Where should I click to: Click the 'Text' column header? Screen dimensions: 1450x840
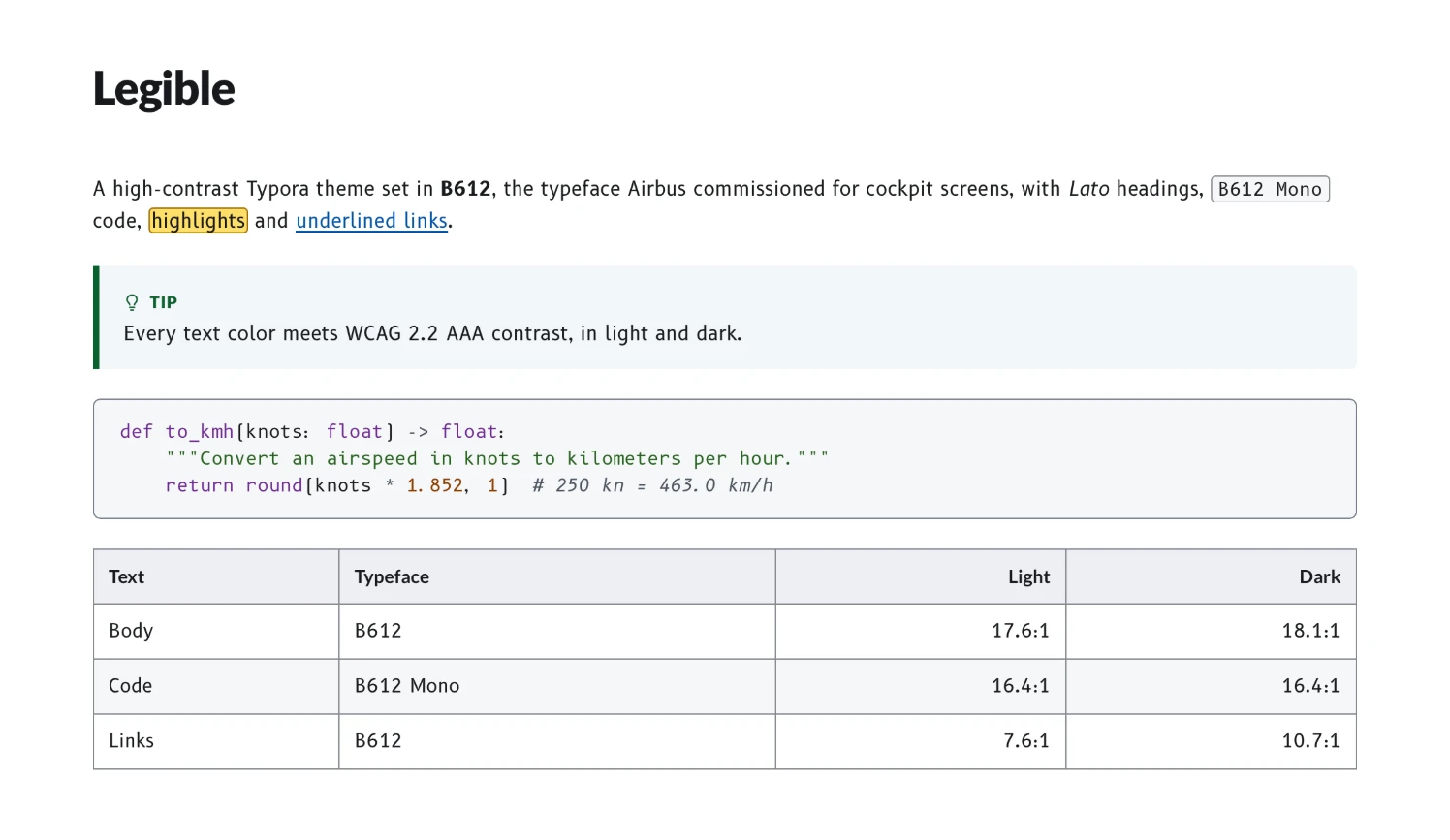pyautogui.click(x=216, y=577)
